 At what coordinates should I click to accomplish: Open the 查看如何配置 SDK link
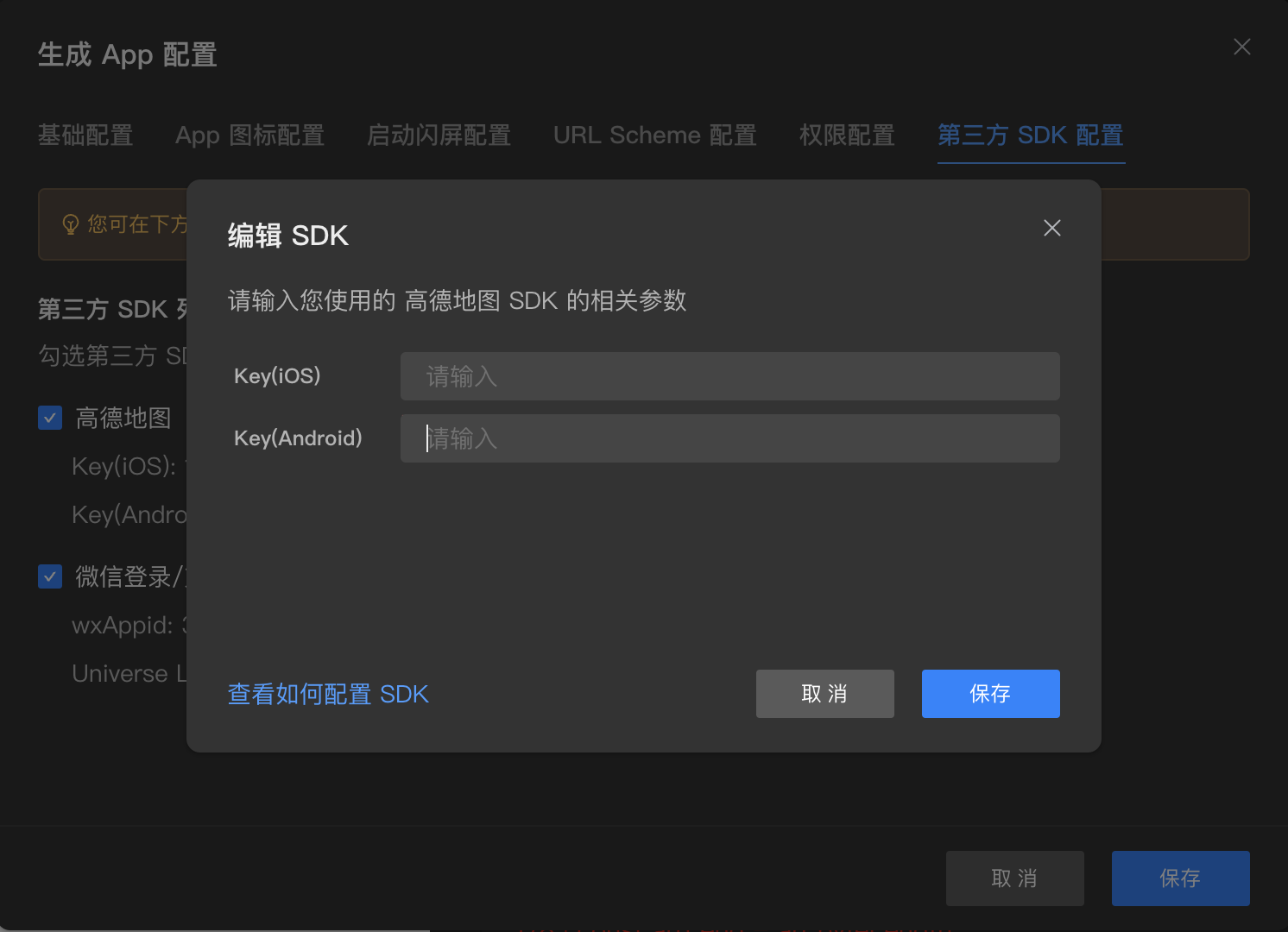pyautogui.click(x=328, y=694)
